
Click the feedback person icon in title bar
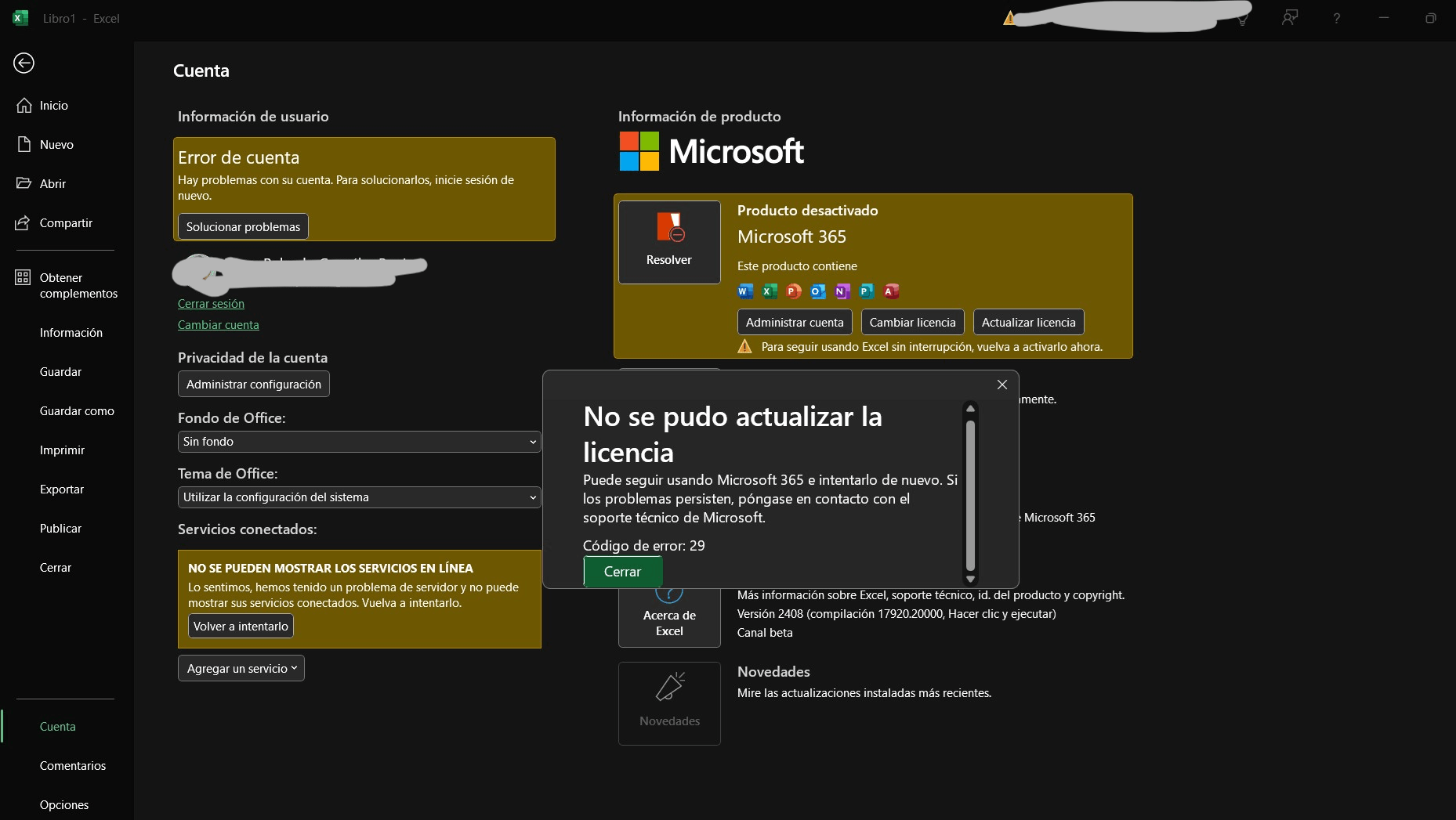click(1290, 18)
